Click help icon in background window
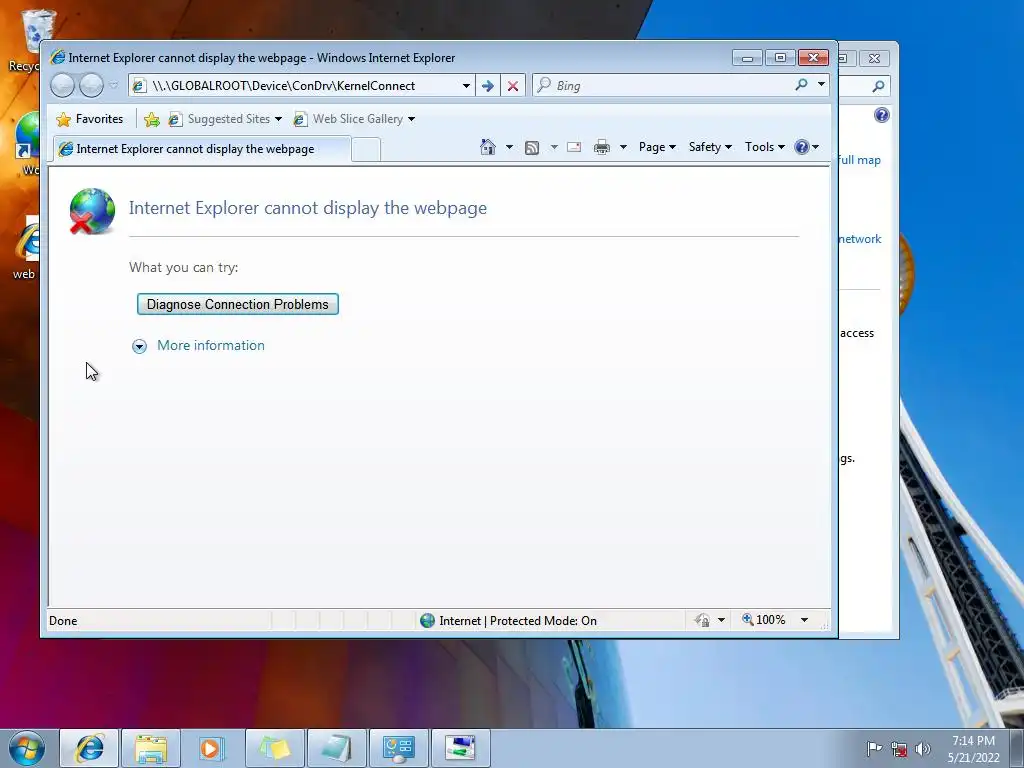The width and height of the screenshot is (1024, 768). 882,116
